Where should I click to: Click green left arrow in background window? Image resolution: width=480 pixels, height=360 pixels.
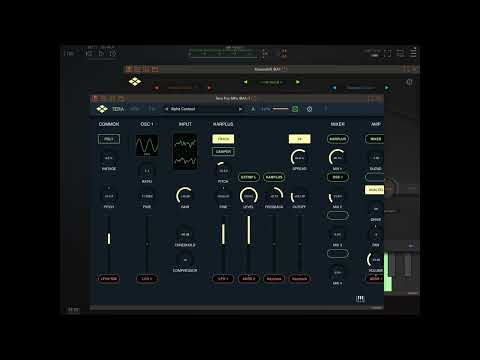[246, 82]
